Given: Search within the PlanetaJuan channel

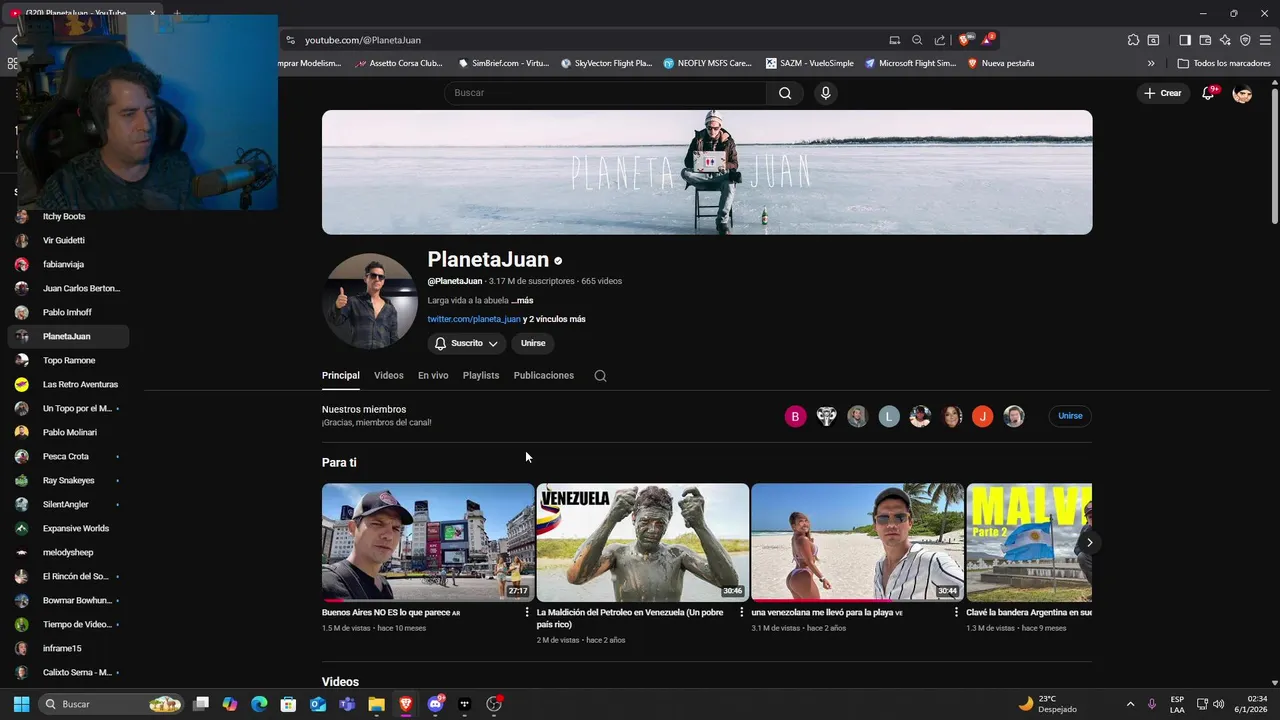Looking at the screenshot, I should pyautogui.click(x=600, y=376).
